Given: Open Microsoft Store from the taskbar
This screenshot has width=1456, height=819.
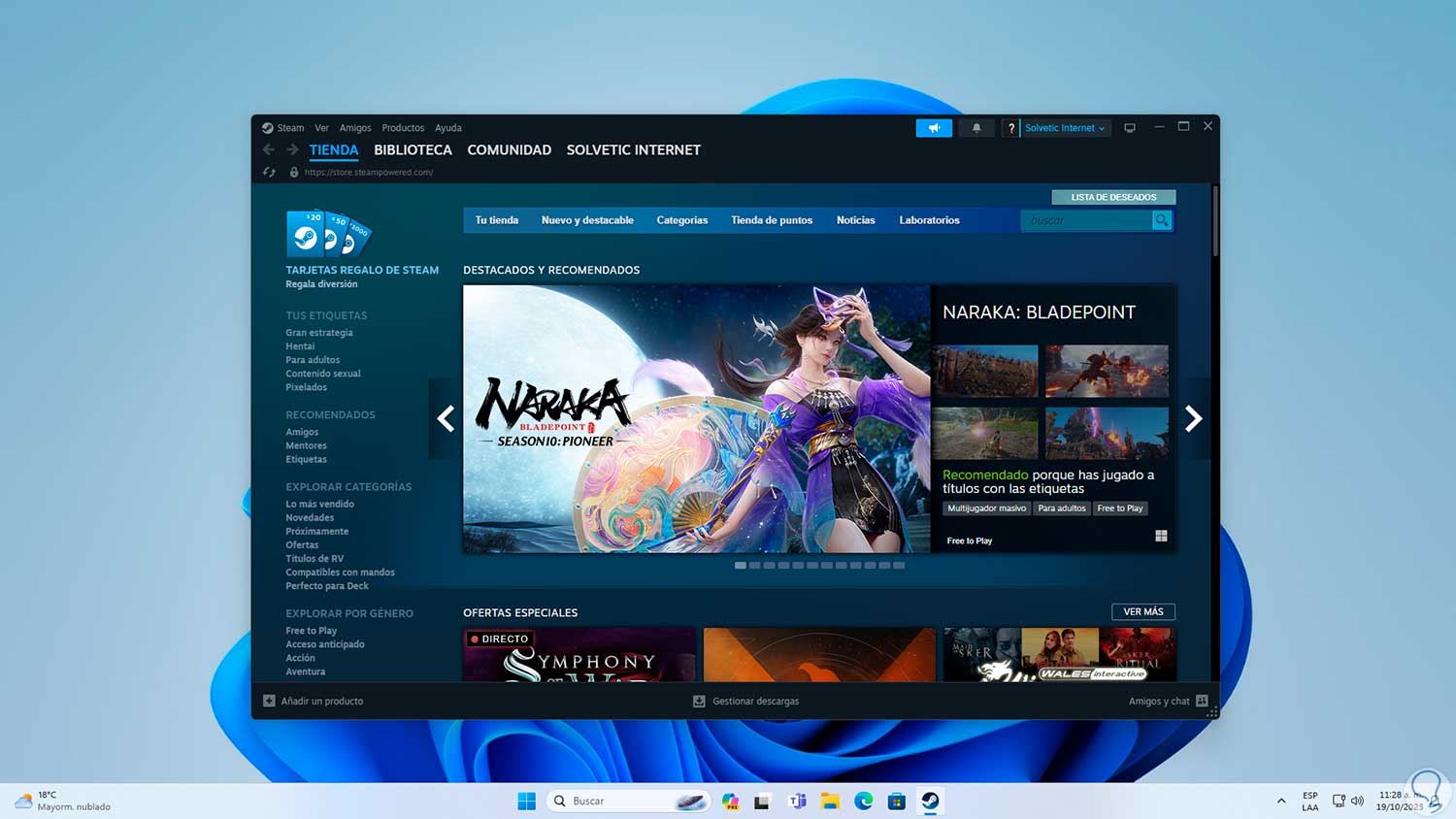Looking at the screenshot, I should [897, 801].
